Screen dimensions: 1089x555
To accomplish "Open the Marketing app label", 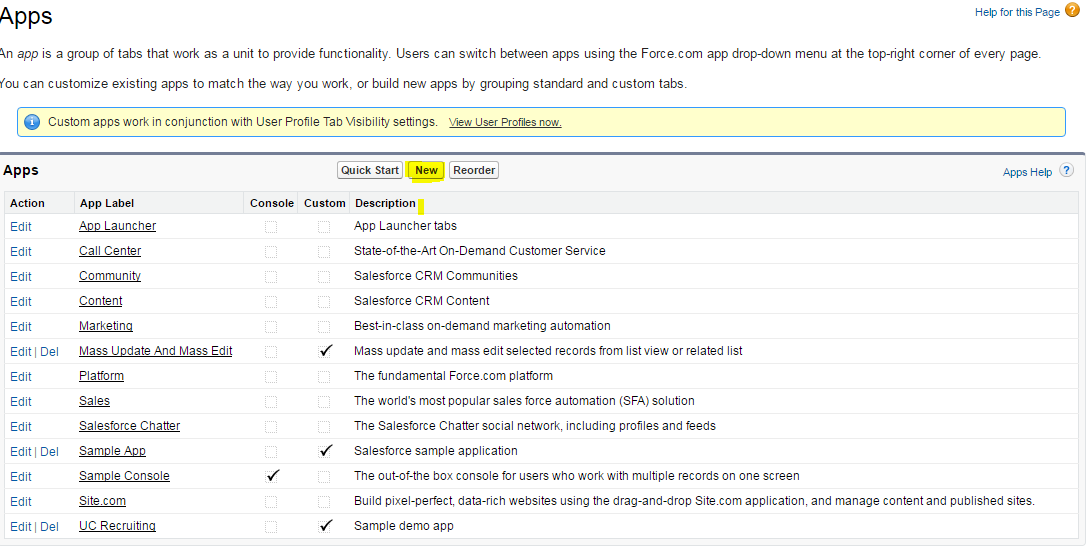I will pos(106,326).
